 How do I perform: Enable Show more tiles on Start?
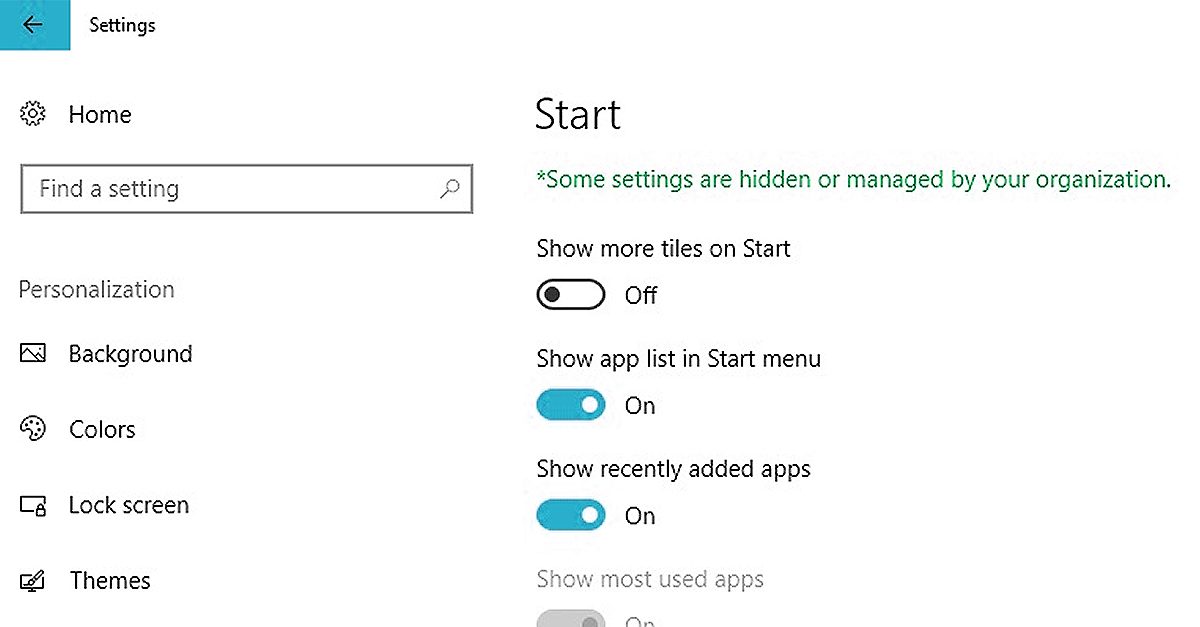[571, 295]
